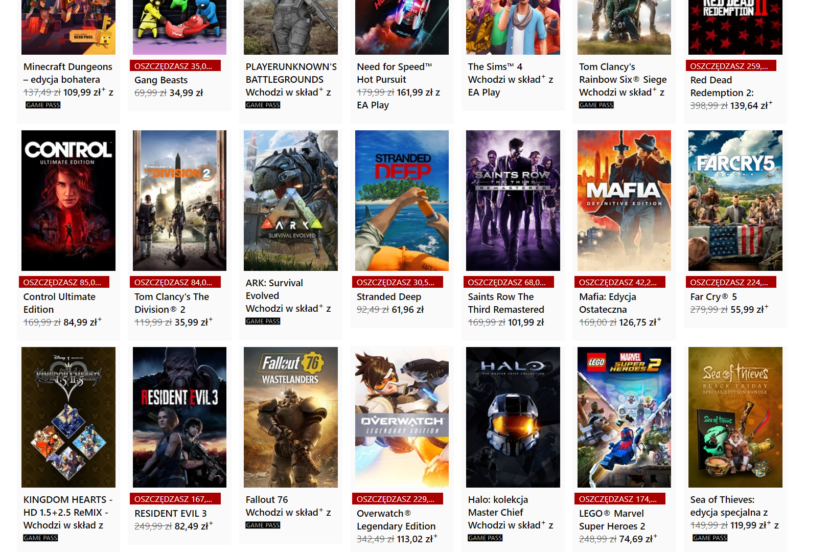Click Mafia OSZCZĘDZASZ 42,2 banner
Viewport: 829px width, 552px height.
click(x=620, y=282)
